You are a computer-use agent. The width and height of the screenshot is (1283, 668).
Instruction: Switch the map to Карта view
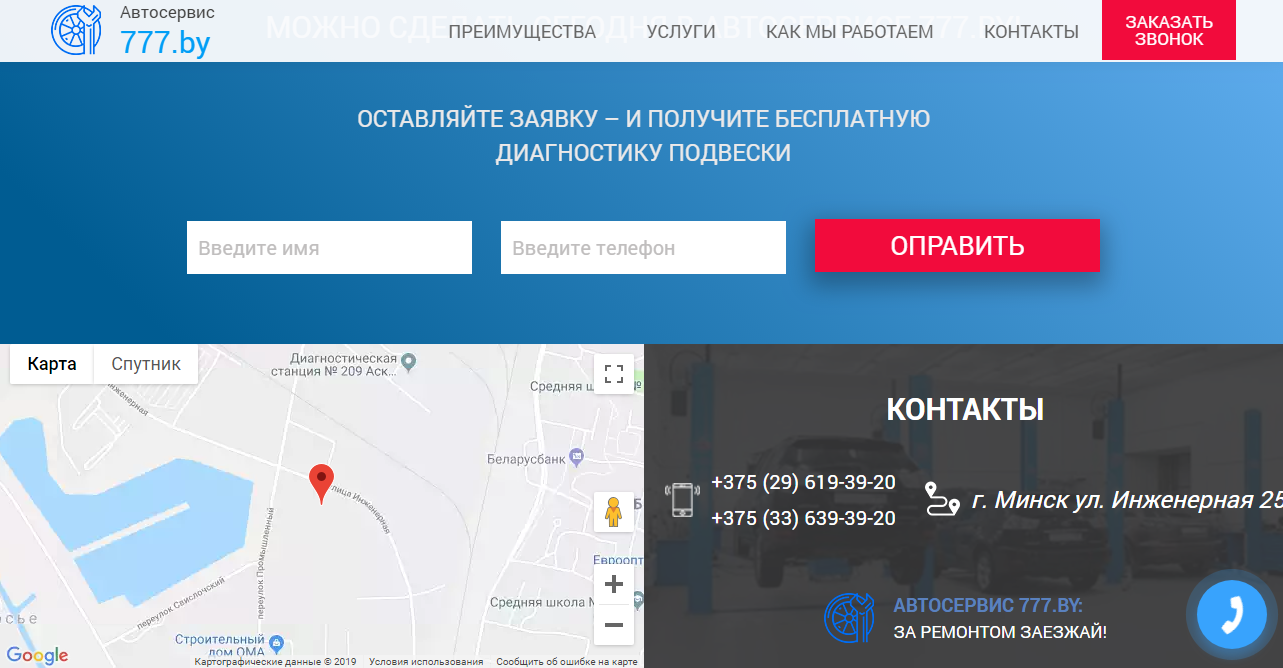pyautogui.click(x=52, y=364)
